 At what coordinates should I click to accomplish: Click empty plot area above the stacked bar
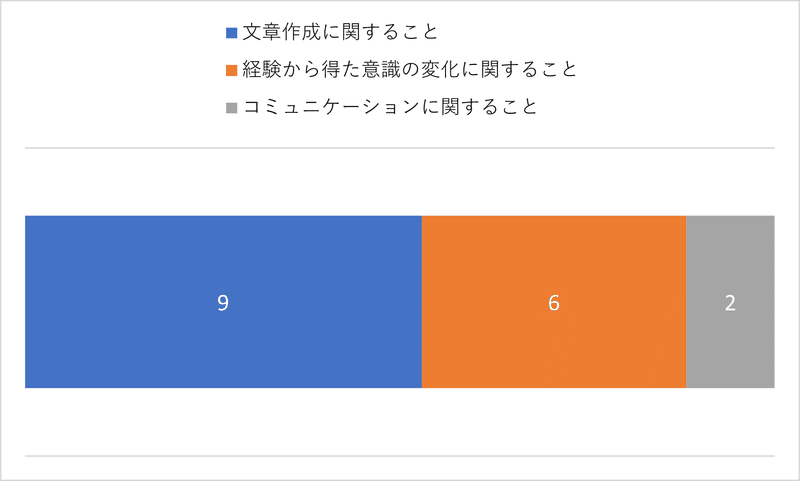[x=399, y=182]
